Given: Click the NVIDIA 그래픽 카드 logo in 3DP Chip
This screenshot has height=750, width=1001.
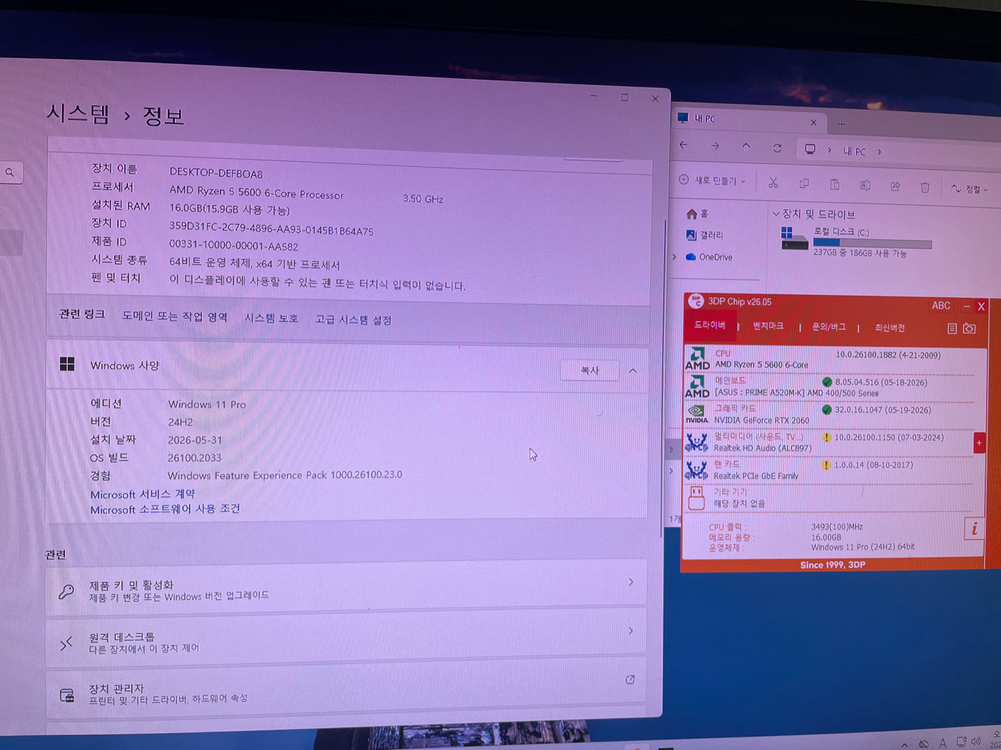Looking at the screenshot, I should click(x=696, y=414).
